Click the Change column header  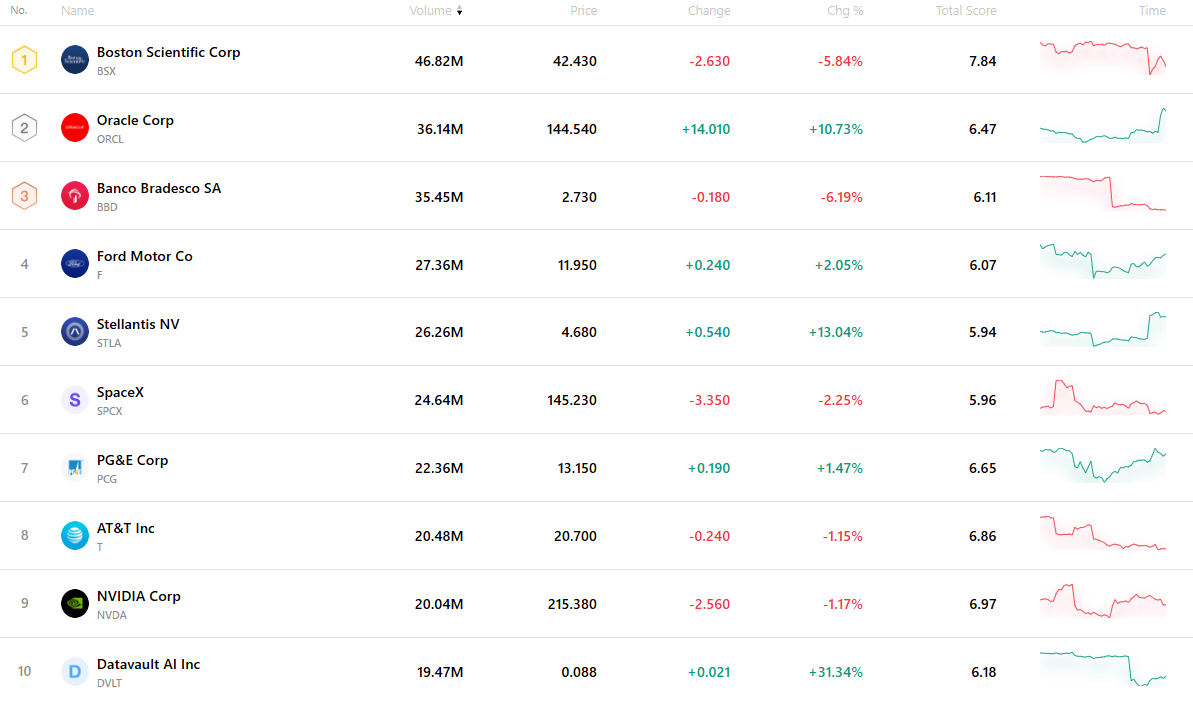[709, 11]
